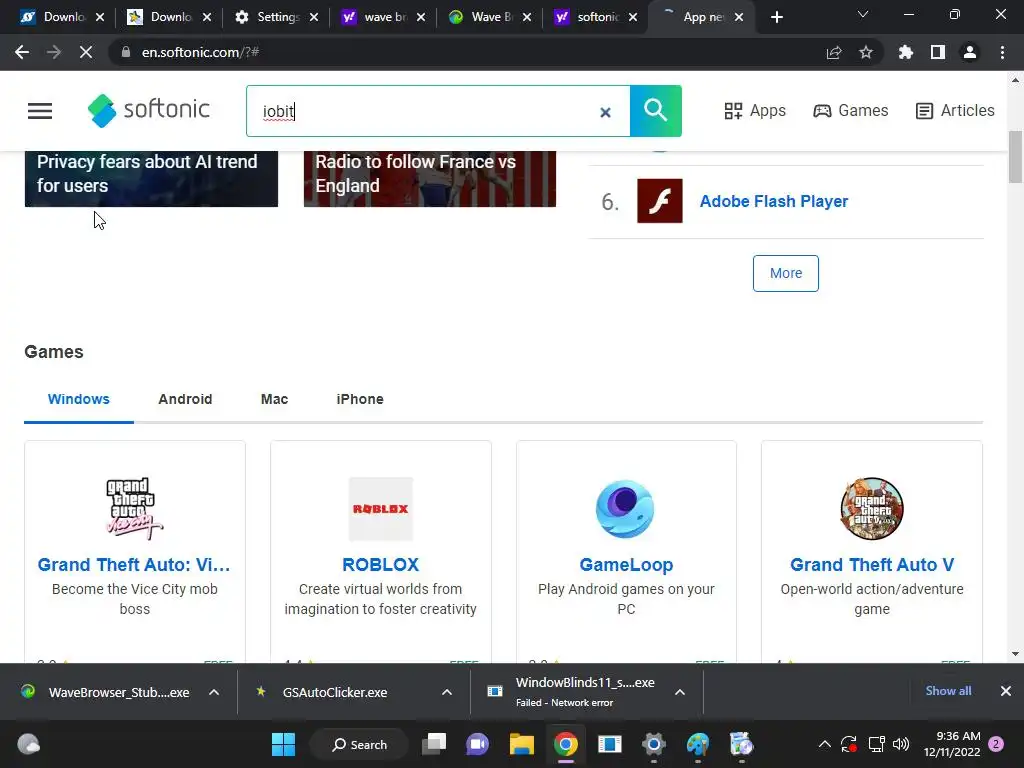Expand WindowBlinds11 download options
Viewport: 1024px width, 768px height.
click(x=680, y=692)
